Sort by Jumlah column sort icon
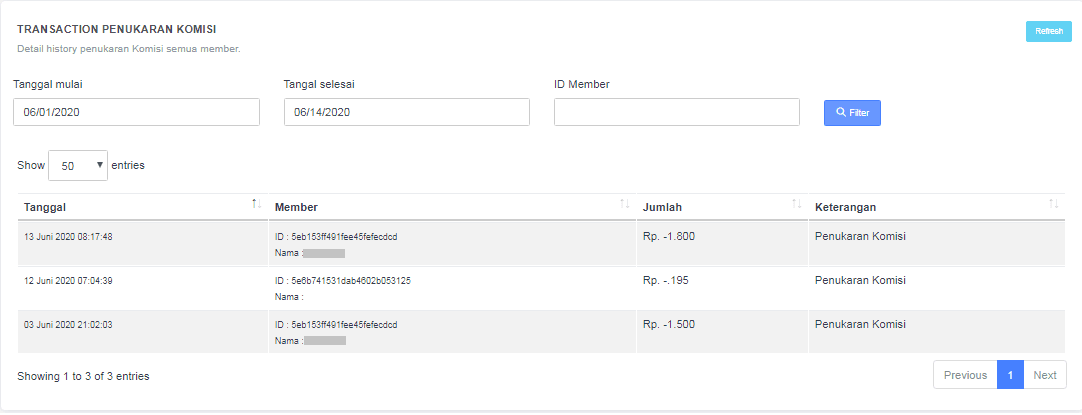Screen dimensions: 1082x415 point(796,204)
